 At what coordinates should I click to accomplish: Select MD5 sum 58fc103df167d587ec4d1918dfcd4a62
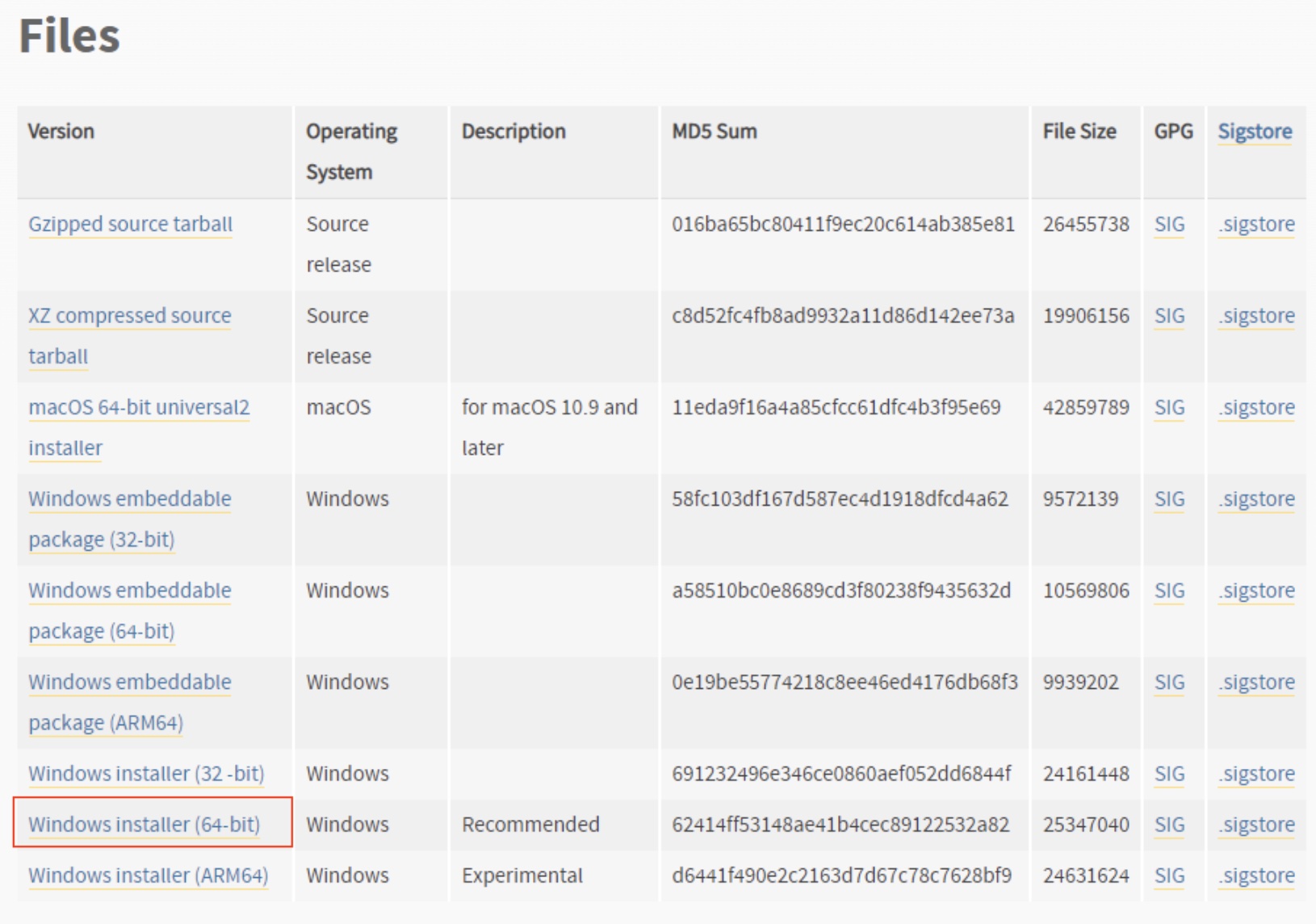coord(840,499)
